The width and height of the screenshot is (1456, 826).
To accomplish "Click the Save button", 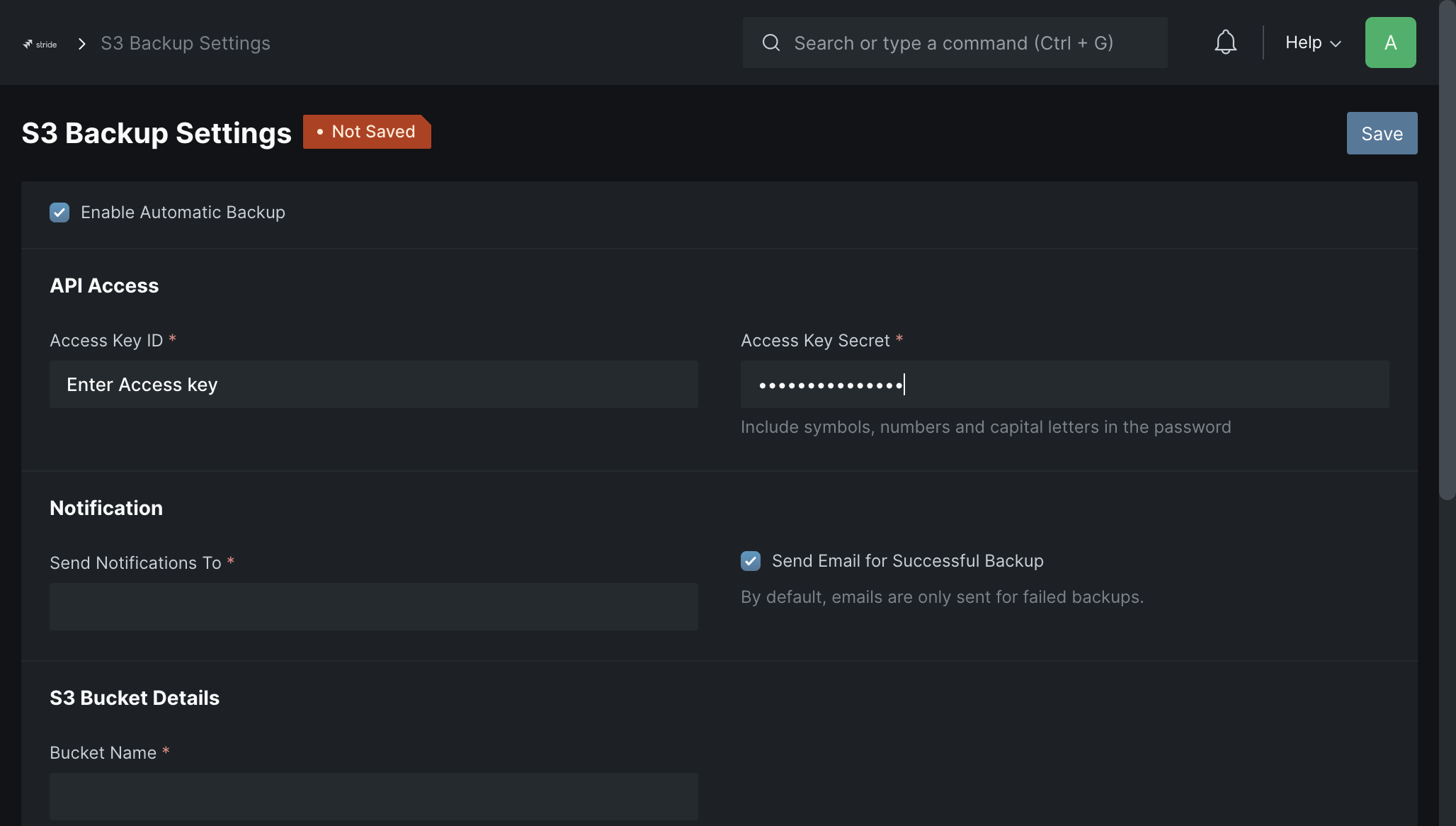I will (1382, 133).
